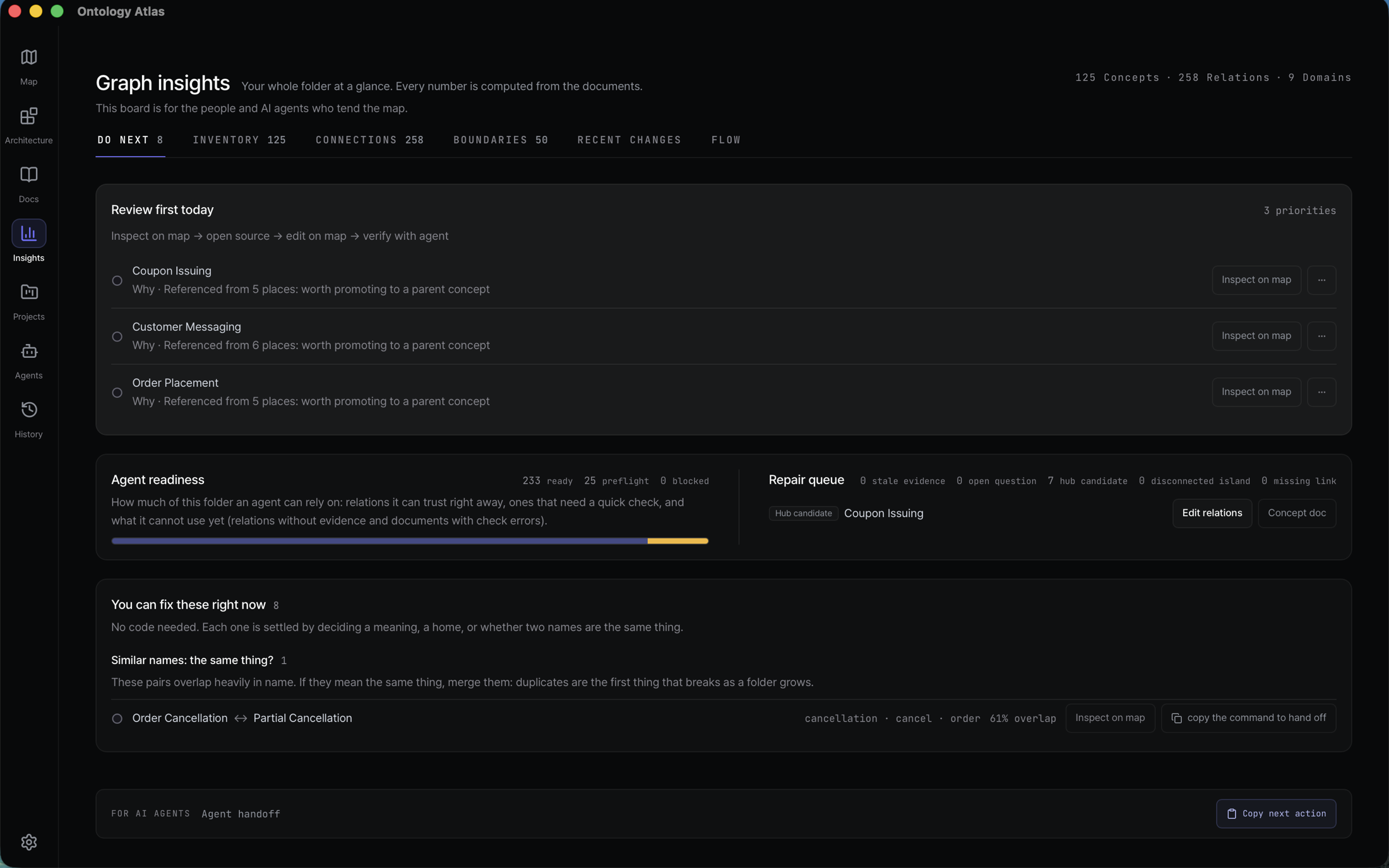Viewport: 1389px width, 868px height.
Task: Click '0 missing link' count
Action: pos(1298,481)
